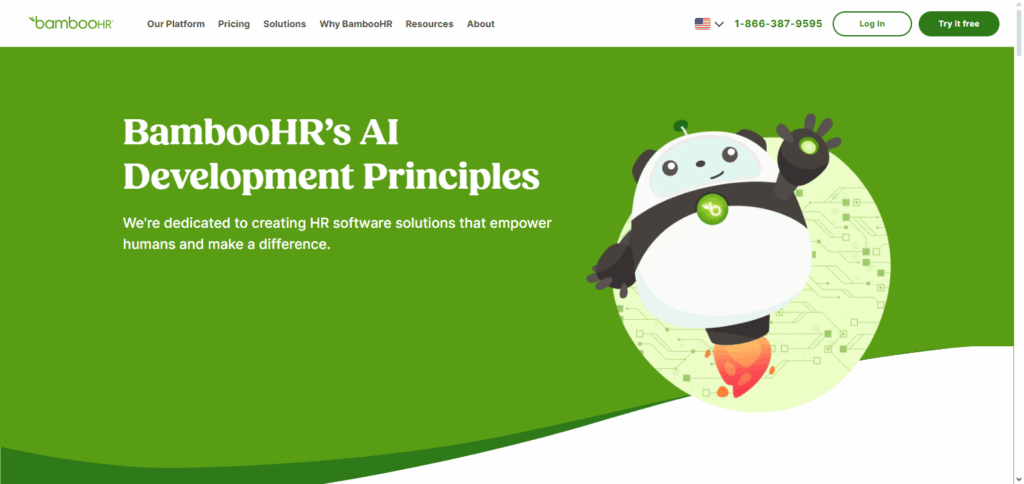Click the text starting "We're dedicated to creating"
Screen dimensions: 1024x484
(x=337, y=234)
